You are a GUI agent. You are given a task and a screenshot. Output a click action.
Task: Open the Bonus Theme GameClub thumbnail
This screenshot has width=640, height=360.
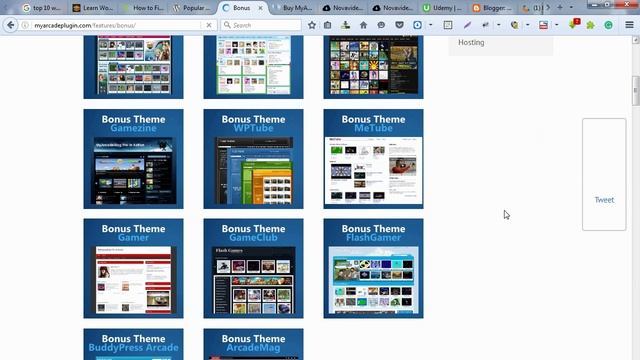click(253, 269)
